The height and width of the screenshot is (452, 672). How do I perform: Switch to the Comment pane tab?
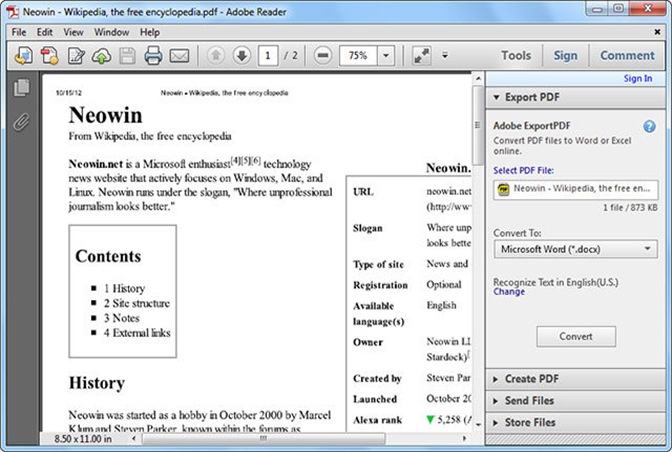(627, 56)
